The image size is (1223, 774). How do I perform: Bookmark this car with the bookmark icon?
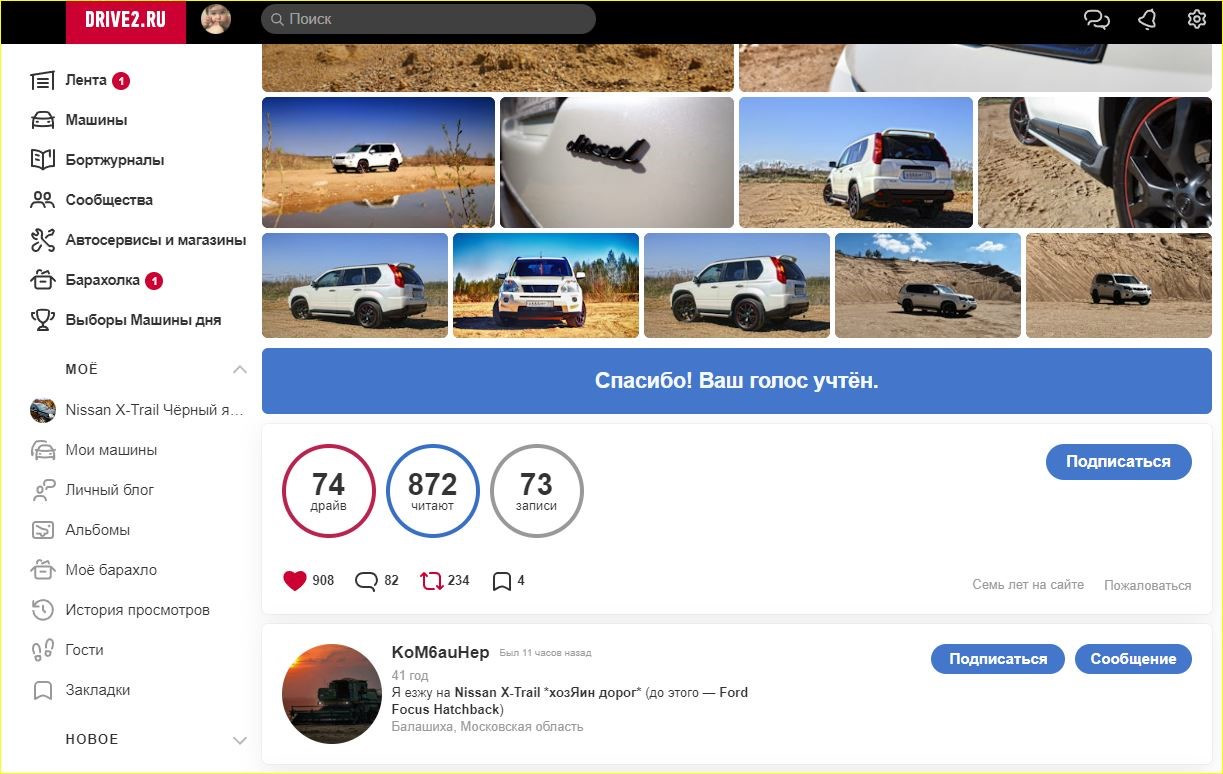coord(502,581)
